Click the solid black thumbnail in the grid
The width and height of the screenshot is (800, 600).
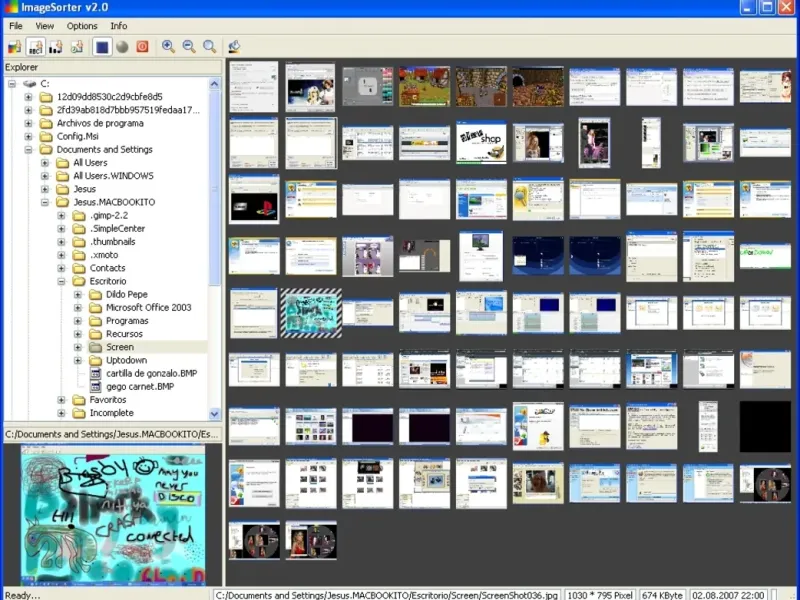765,426
